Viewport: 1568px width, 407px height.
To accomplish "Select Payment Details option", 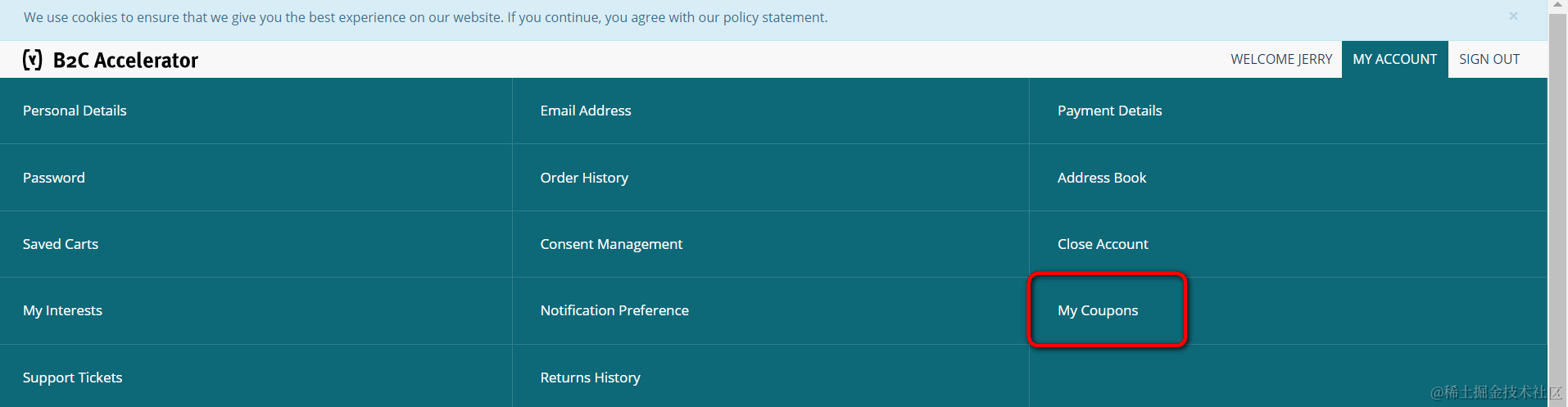I will pos(1109,111).
